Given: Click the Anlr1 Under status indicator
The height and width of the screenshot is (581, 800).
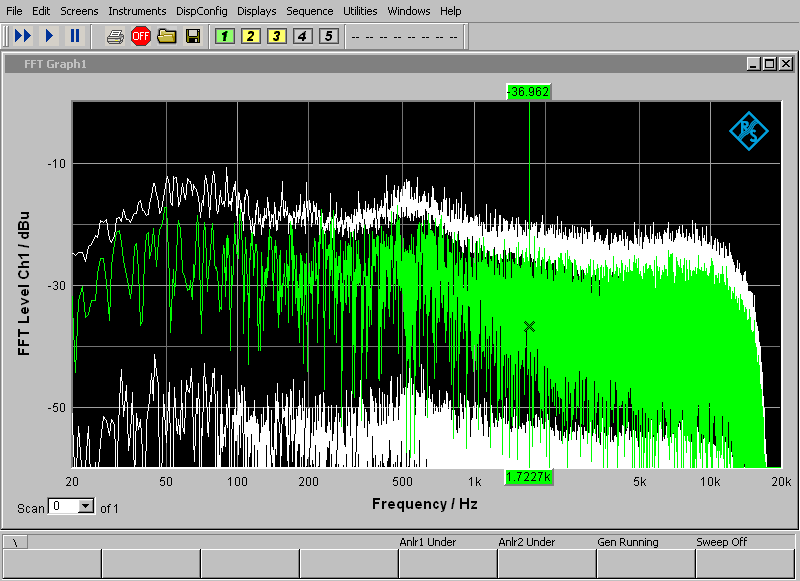Looking at the screenshot, I should 428,542.
